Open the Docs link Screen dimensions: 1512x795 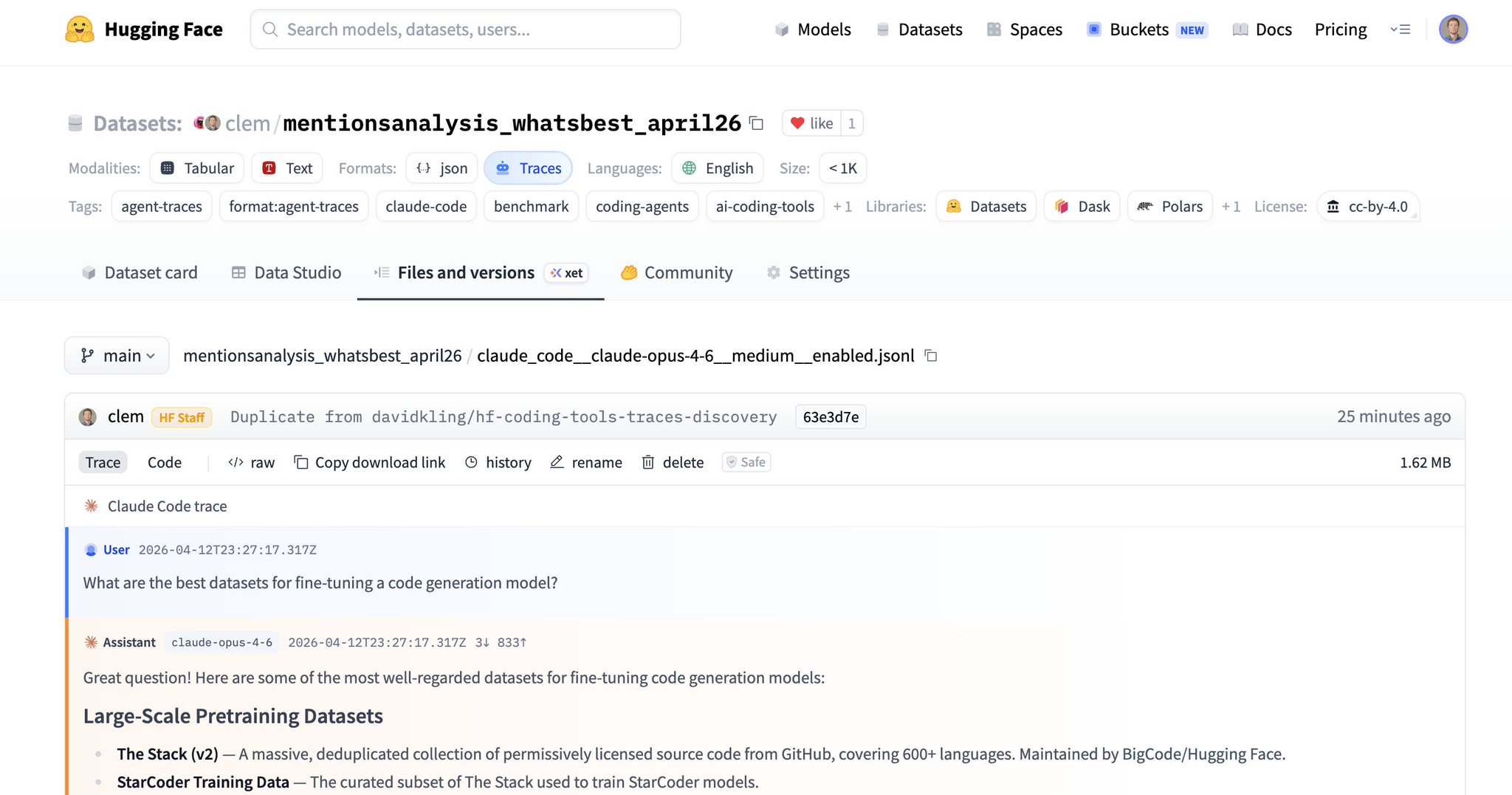click(x=1262, y=30)
